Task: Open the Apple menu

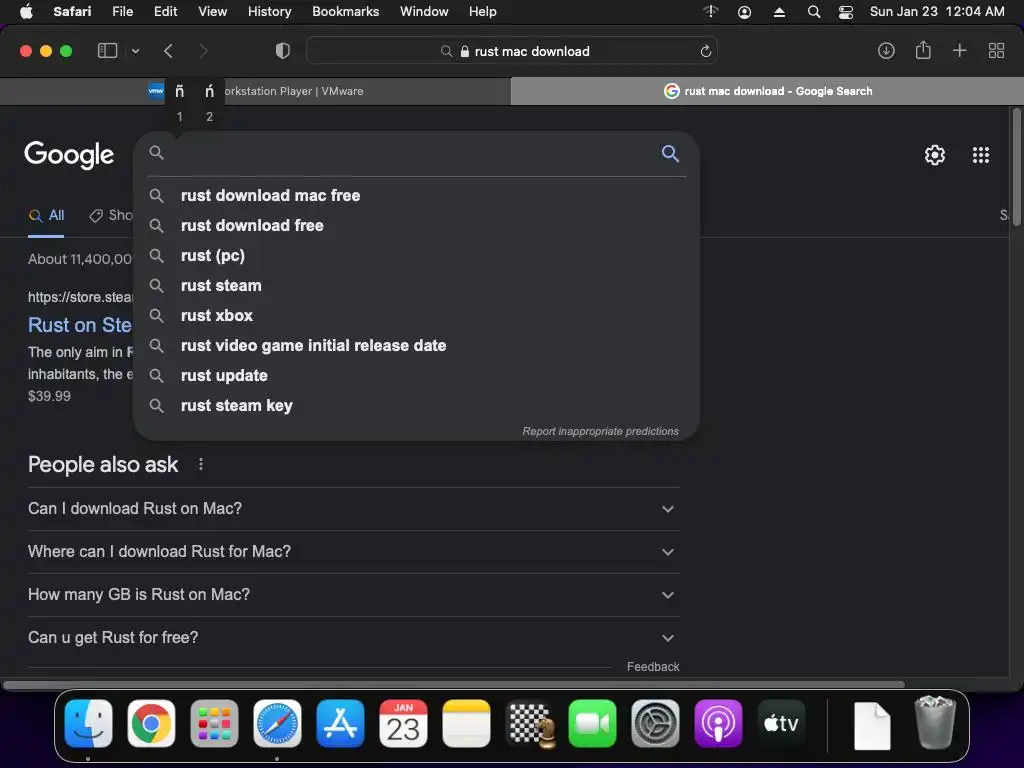Action: pyautogui.click(x=26, y=12)
